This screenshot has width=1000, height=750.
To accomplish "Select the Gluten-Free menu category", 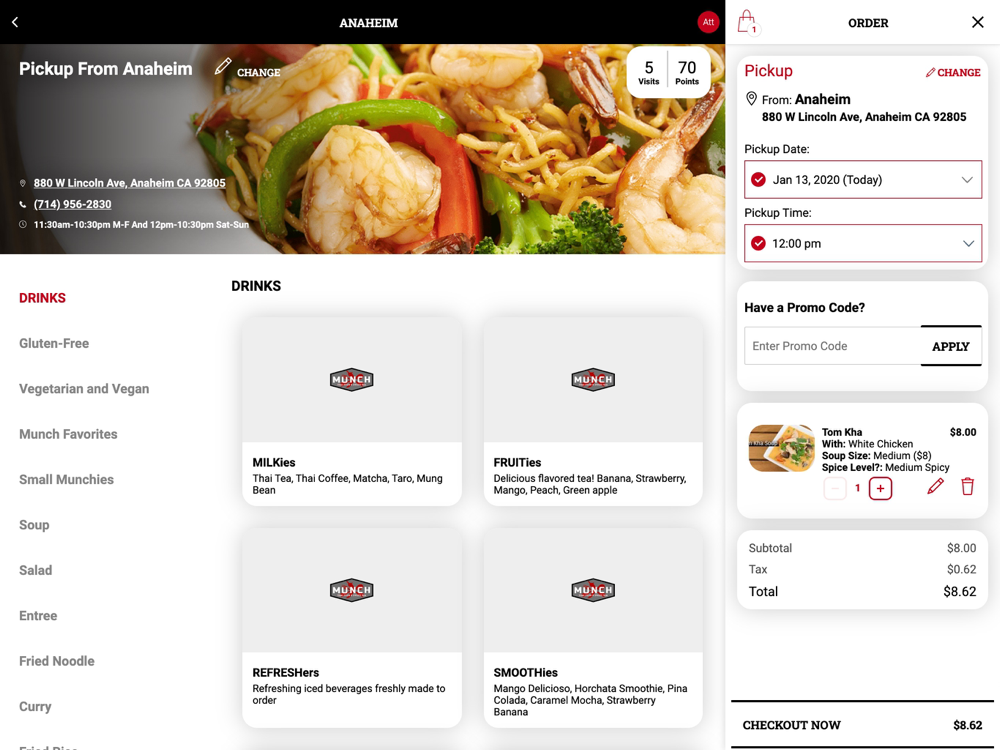I will tap(54, 343).
